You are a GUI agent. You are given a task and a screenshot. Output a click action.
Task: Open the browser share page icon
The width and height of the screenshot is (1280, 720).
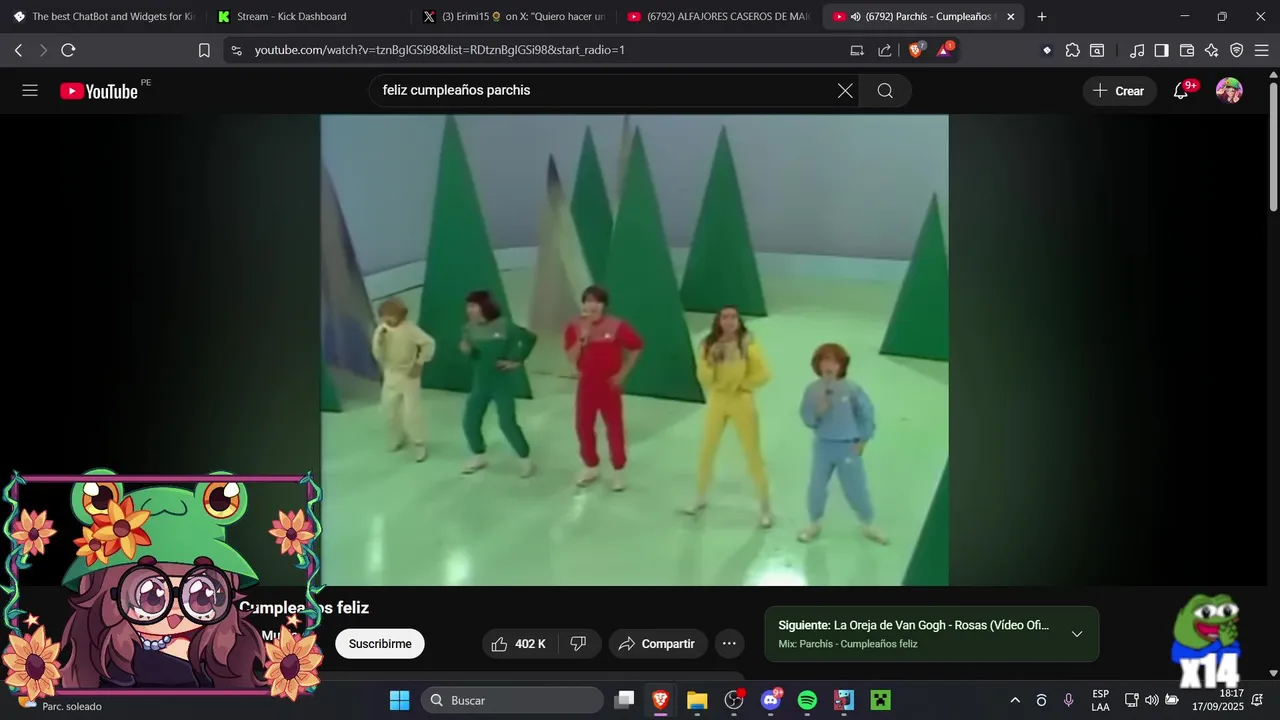click(885, 50)
